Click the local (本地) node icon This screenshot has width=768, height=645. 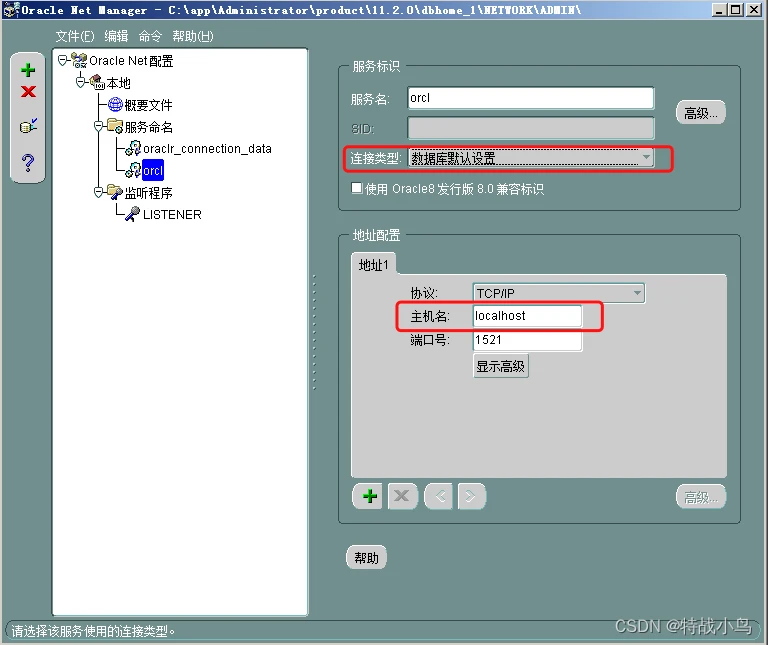point(97,82)
